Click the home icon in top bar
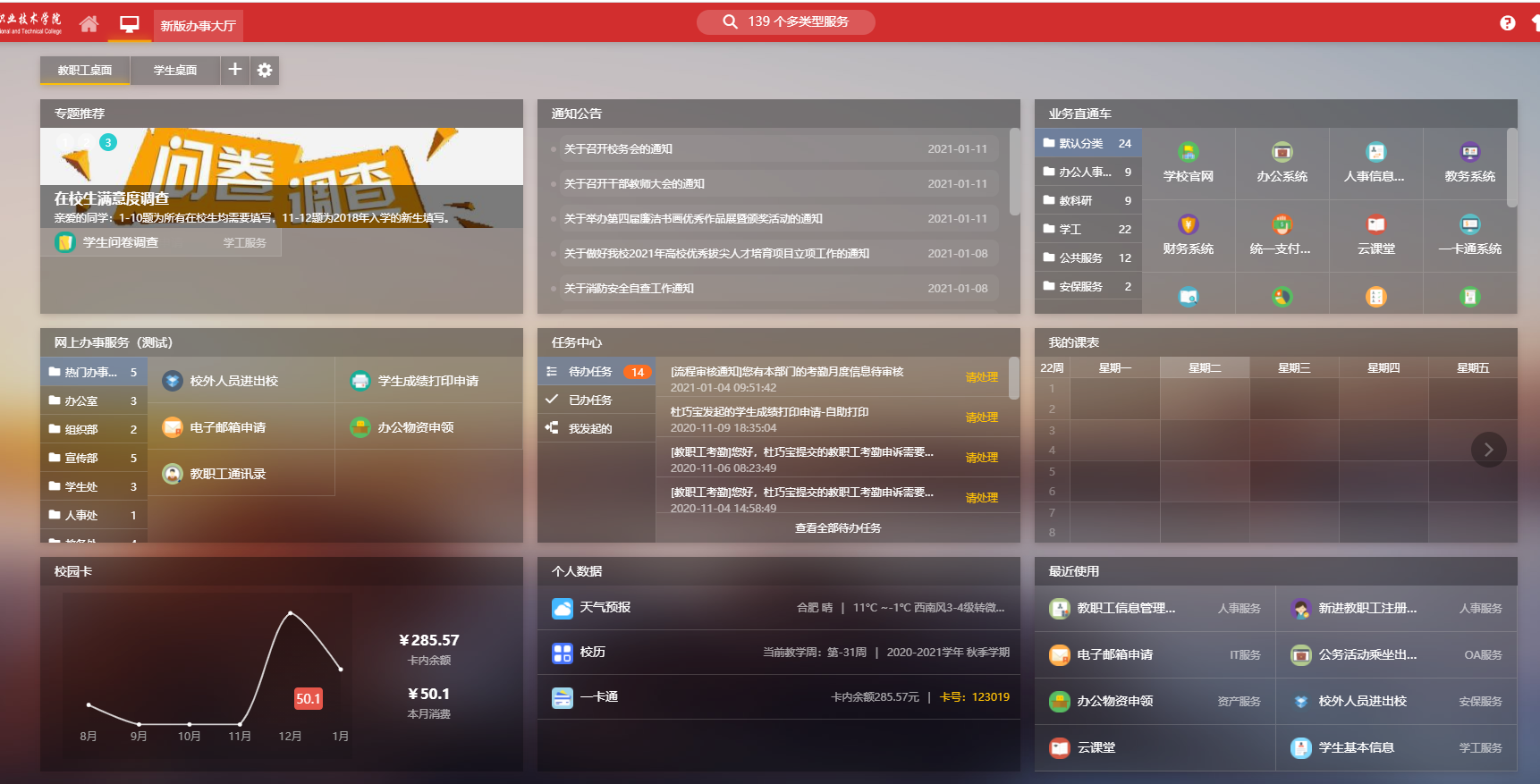The width and height of the screenshot is (1540, 784). coord(89,24)
